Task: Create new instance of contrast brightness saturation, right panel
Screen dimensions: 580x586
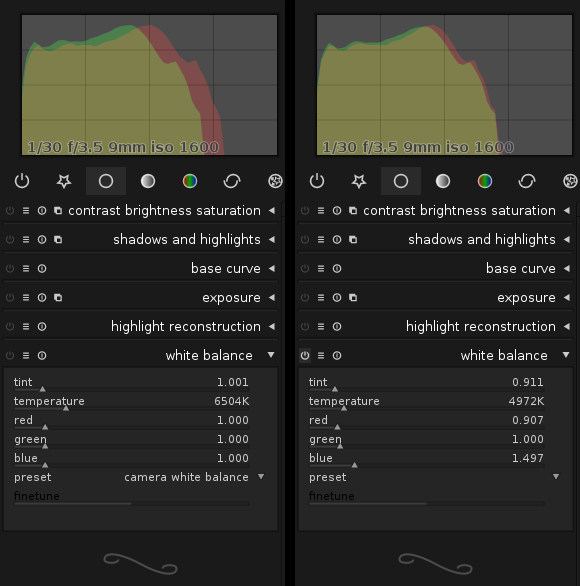Action: (353, 210)
